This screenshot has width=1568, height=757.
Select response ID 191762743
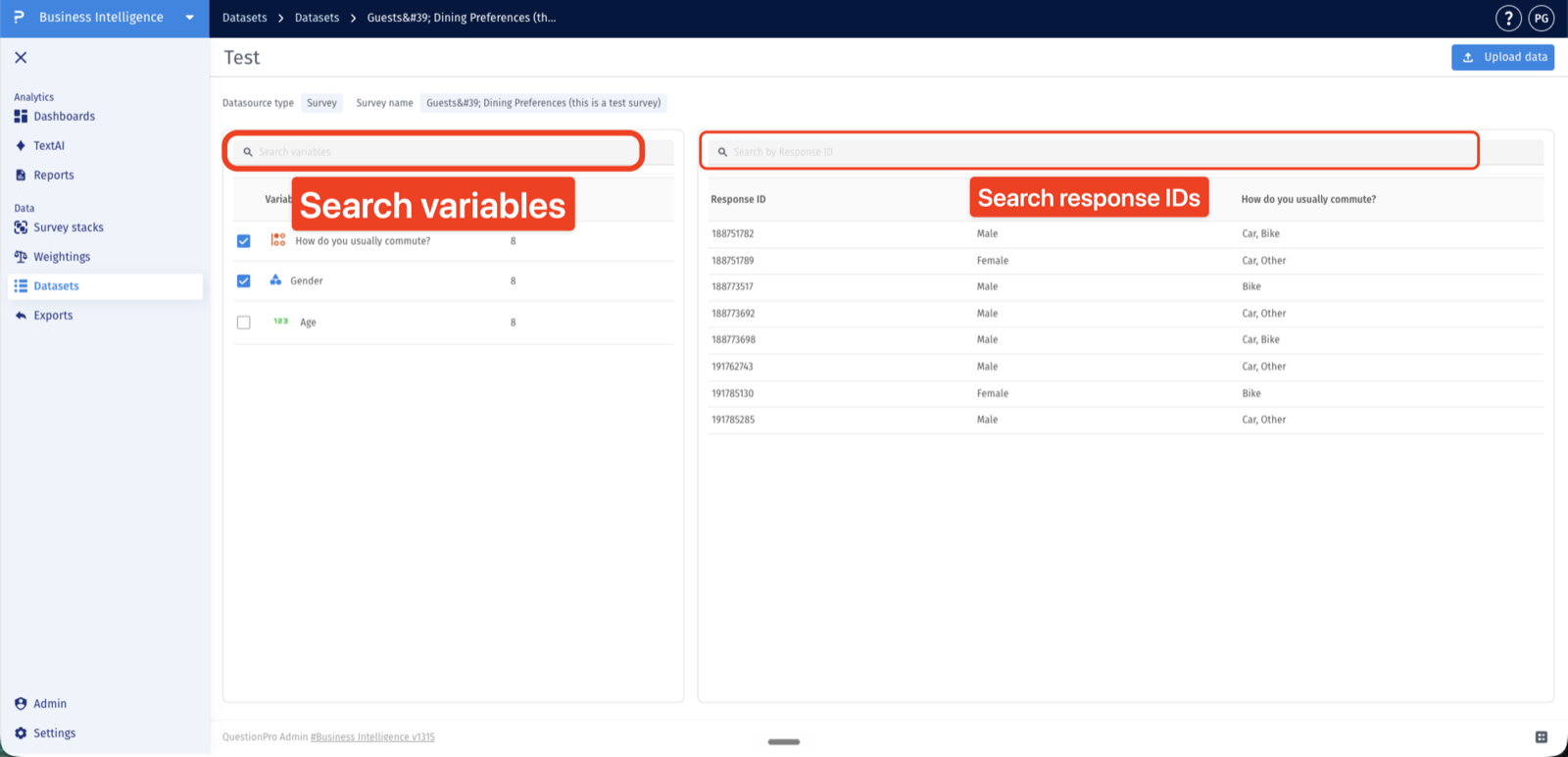click(732, 366)
